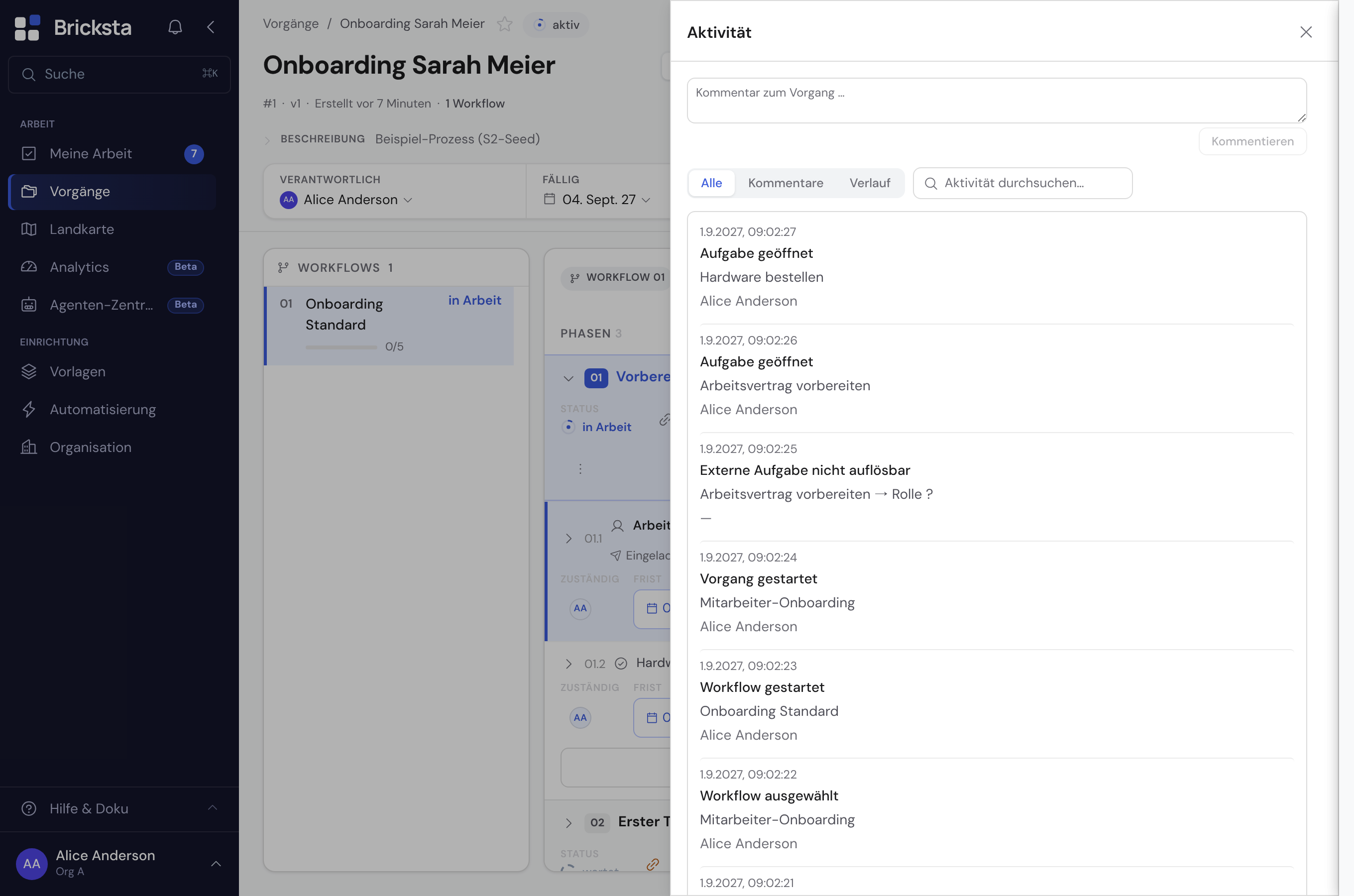Click the 1 Workflow link

click(x=475, y=104)
